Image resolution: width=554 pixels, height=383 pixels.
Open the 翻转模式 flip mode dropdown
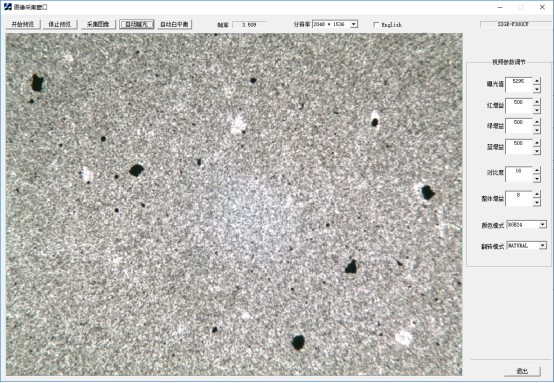[543, 245]
